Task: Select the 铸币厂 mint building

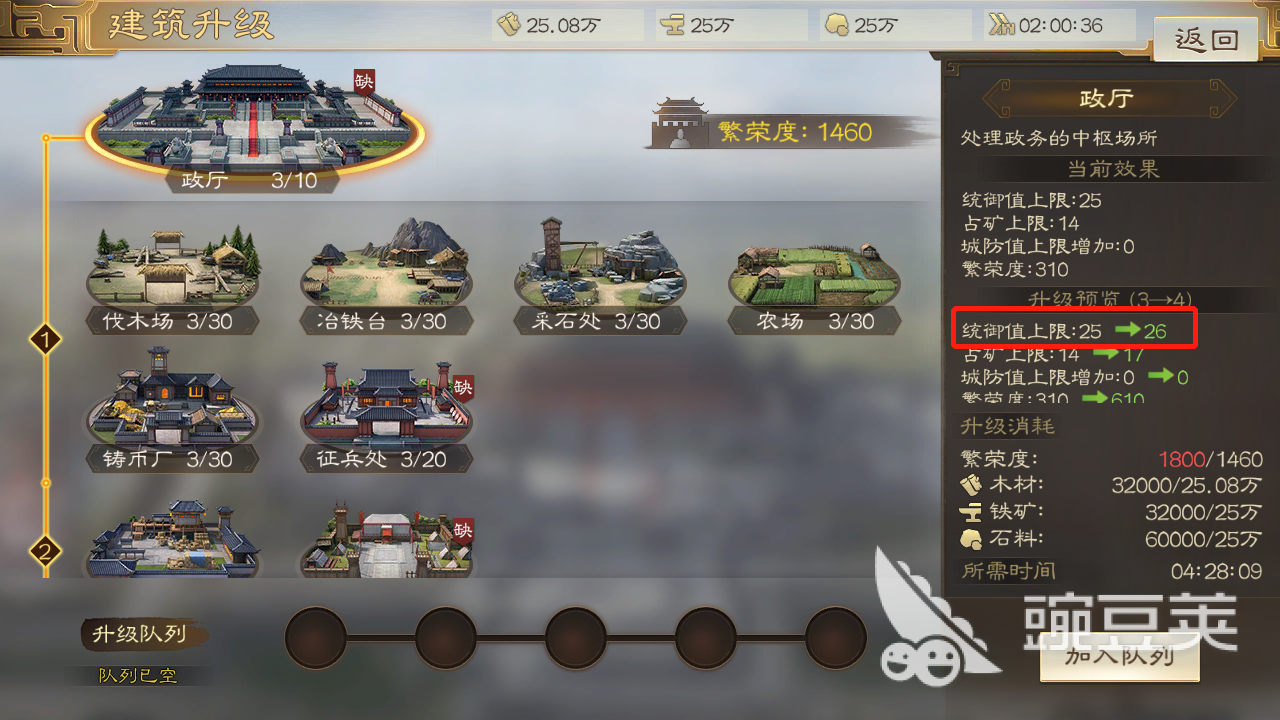Action: [x=172, y=412]
